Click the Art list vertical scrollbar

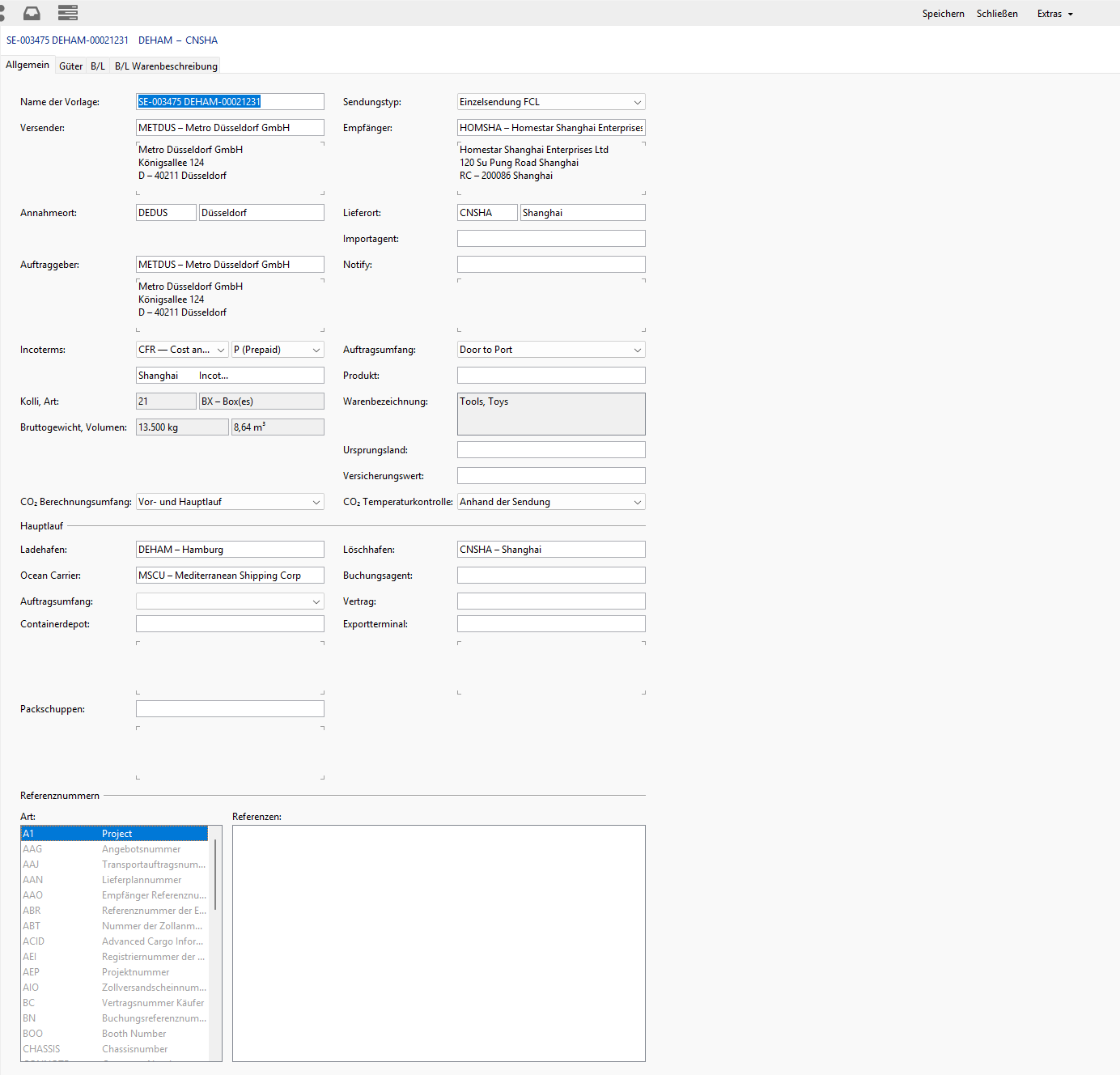[x=215, y=874]
